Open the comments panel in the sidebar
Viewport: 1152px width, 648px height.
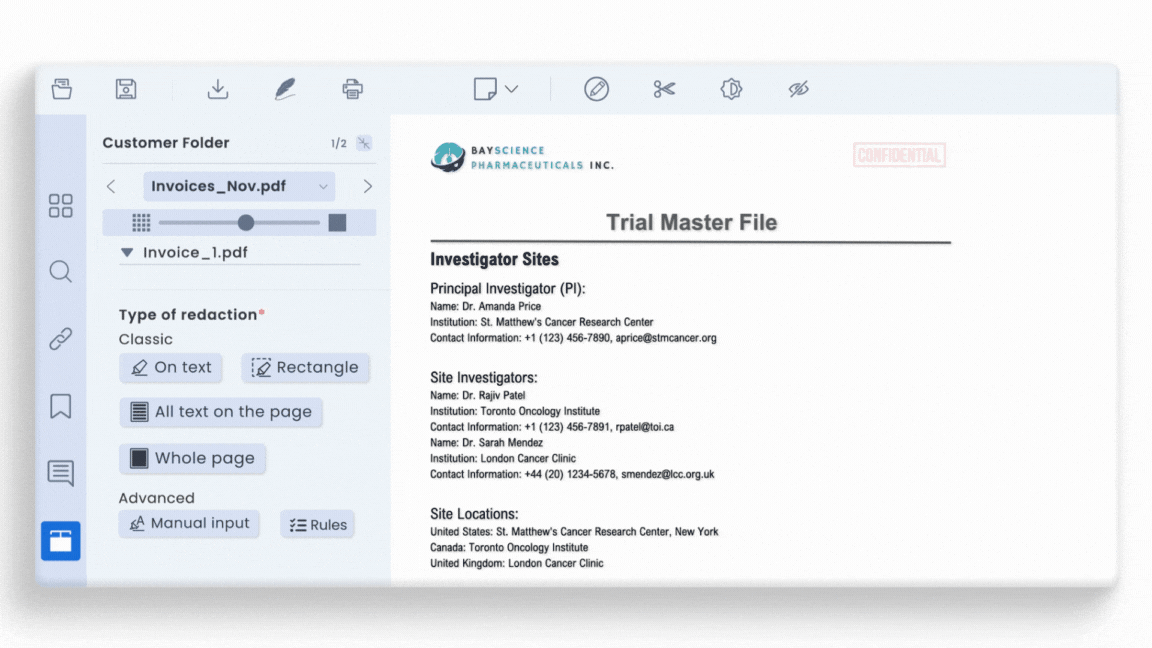60,472
